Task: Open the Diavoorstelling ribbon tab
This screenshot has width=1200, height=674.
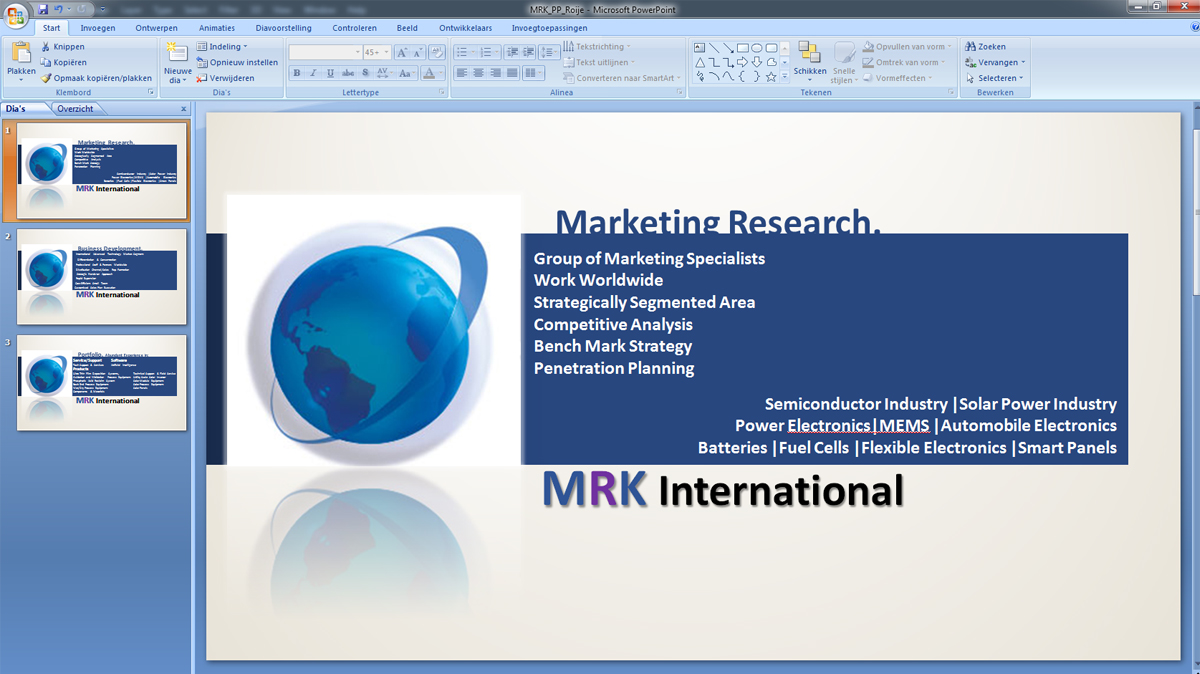Action: pyautogui.click(x=284, y=28)
